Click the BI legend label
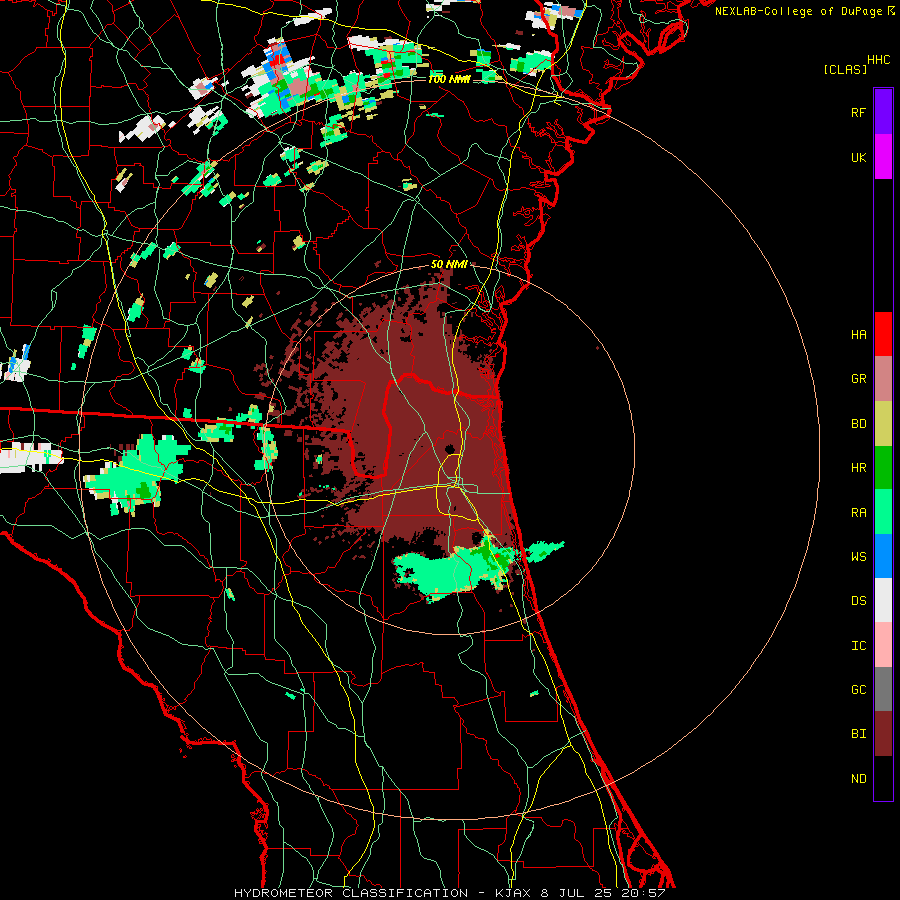900x900 pixels. pos(858,734)
